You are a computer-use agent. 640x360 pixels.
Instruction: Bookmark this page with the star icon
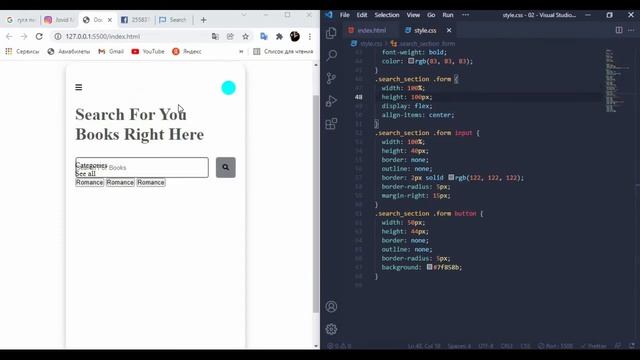click(x=245, y=36)
